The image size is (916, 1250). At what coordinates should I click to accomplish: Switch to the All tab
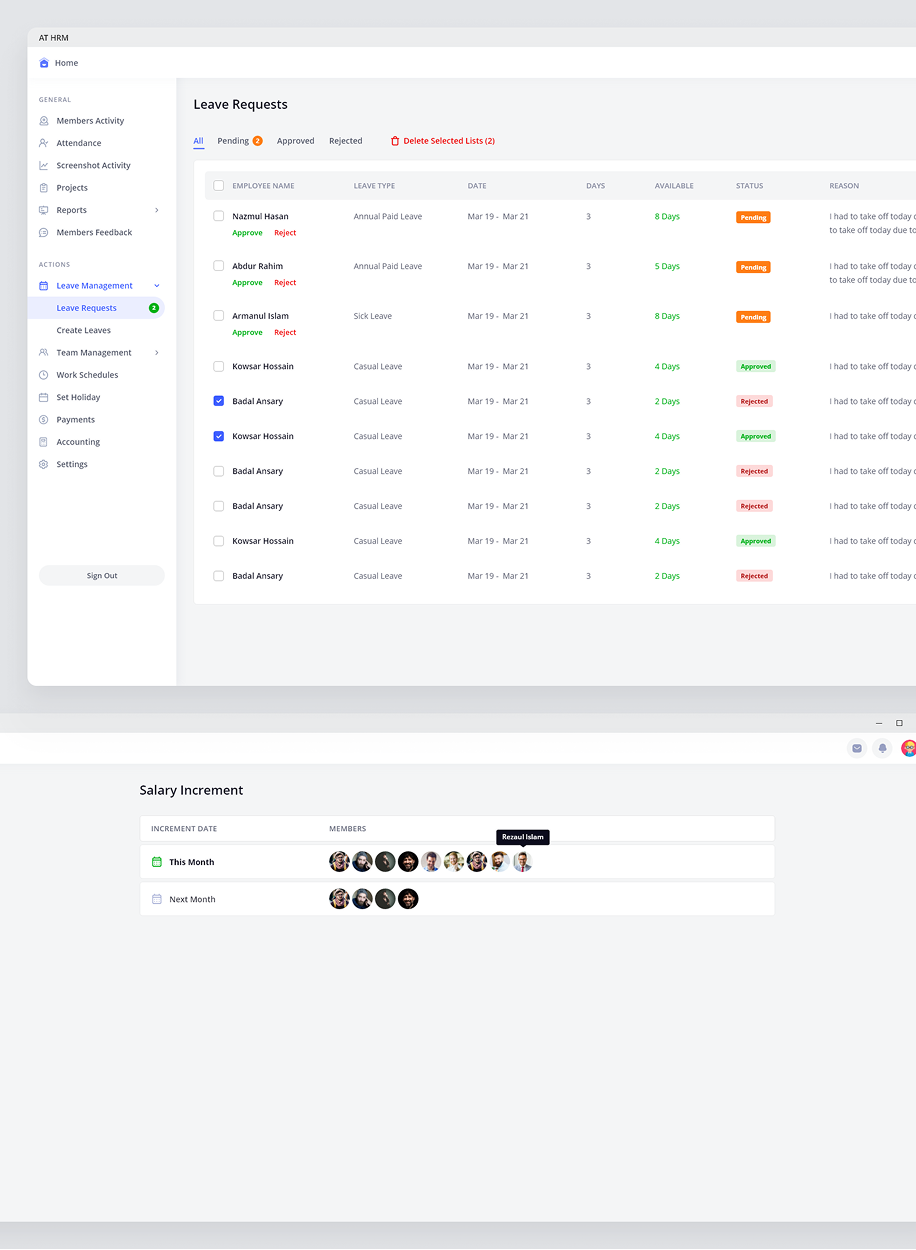(198, 141)
